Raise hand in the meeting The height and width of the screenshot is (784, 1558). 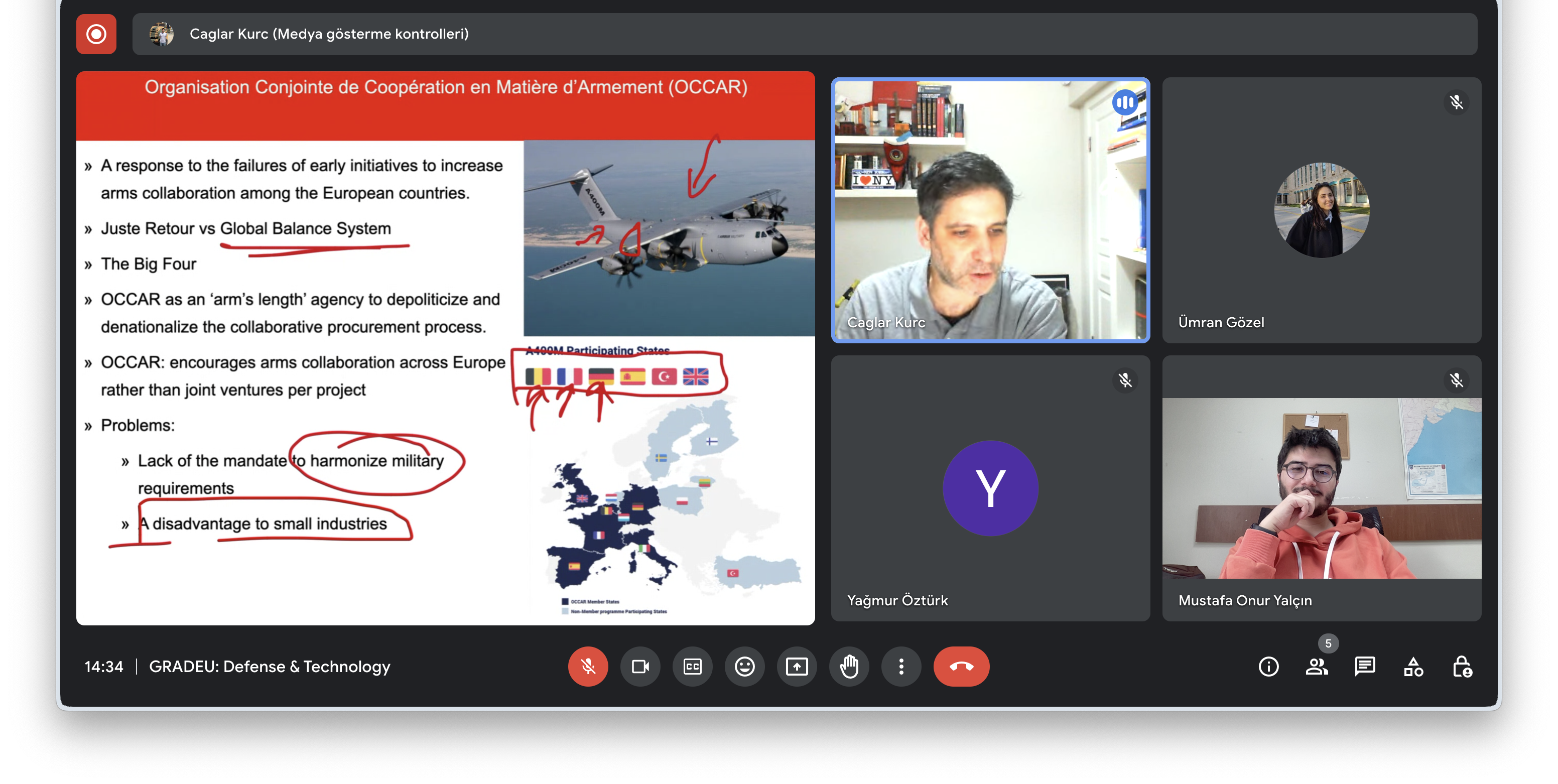pyautogui.click(x=849, y=667)
